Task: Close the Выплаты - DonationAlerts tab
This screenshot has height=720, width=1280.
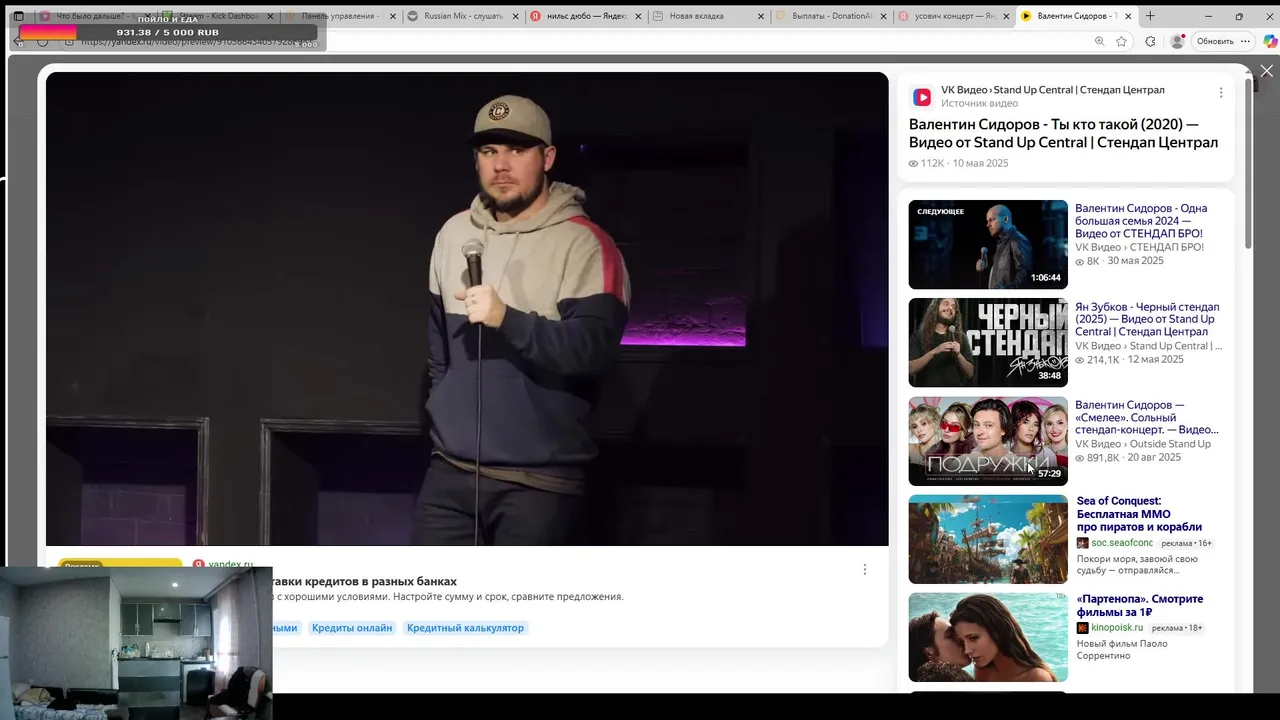Action: click(x=884, y=16)
